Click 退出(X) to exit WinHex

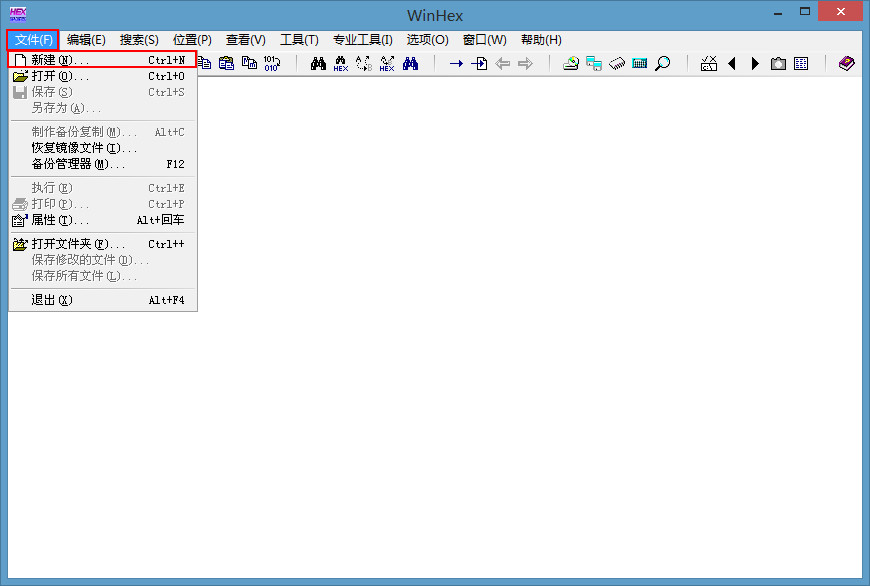tap(103, 300)
